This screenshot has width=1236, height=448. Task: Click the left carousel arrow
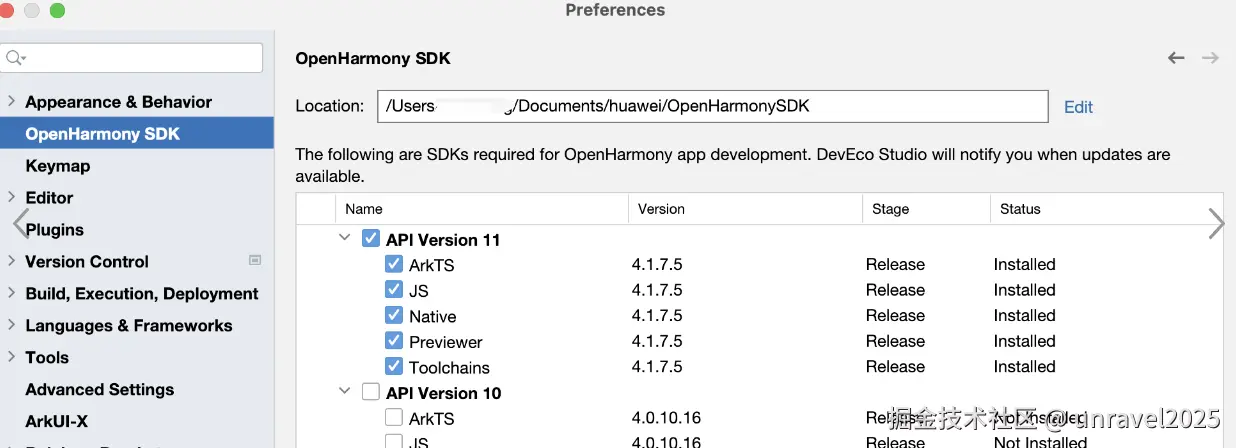click(x=19, y=224)
